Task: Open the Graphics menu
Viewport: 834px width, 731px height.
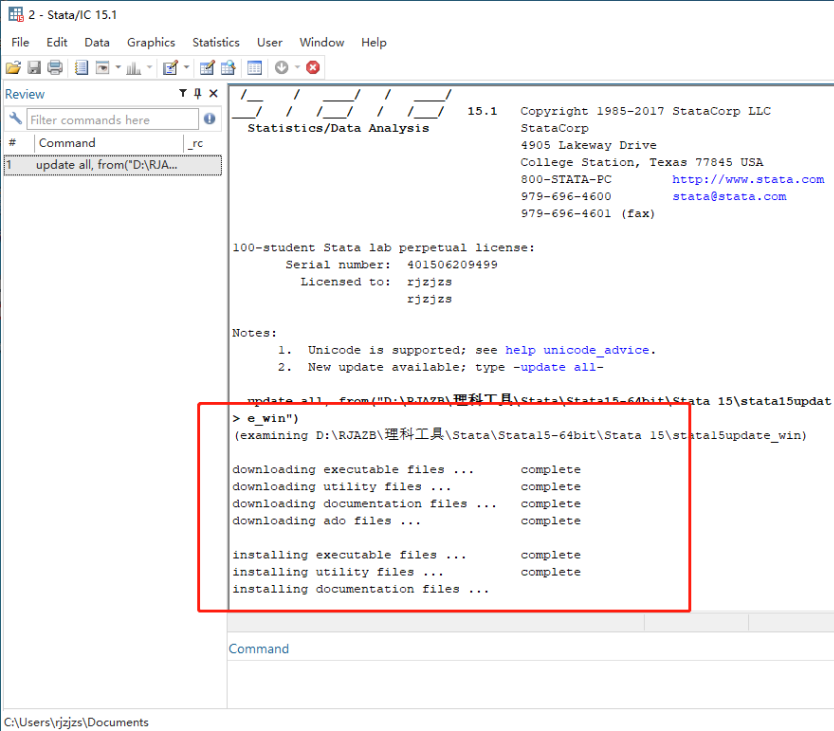Action: tap(151, 42)
